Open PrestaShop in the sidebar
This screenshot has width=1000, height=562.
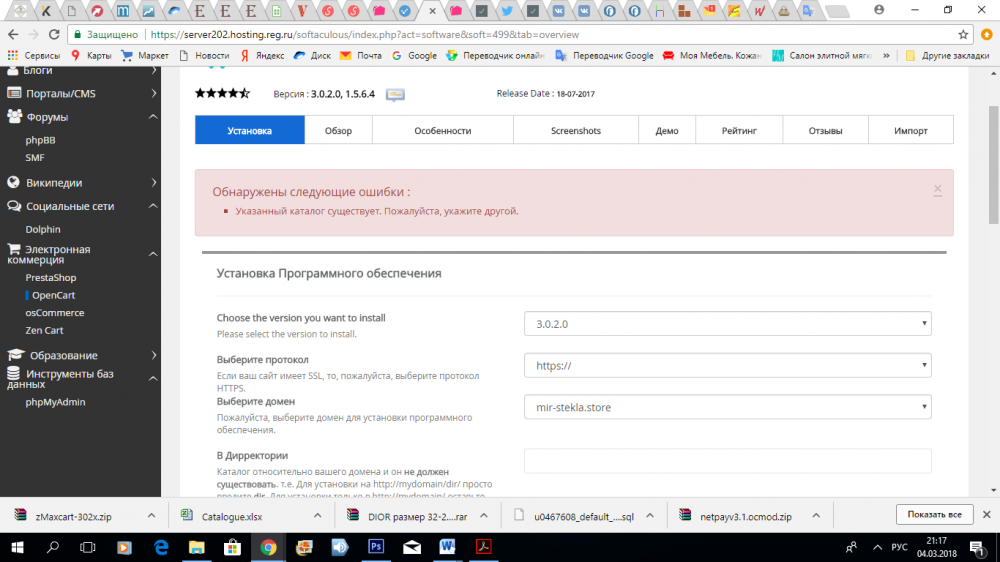tap(51, 277)
